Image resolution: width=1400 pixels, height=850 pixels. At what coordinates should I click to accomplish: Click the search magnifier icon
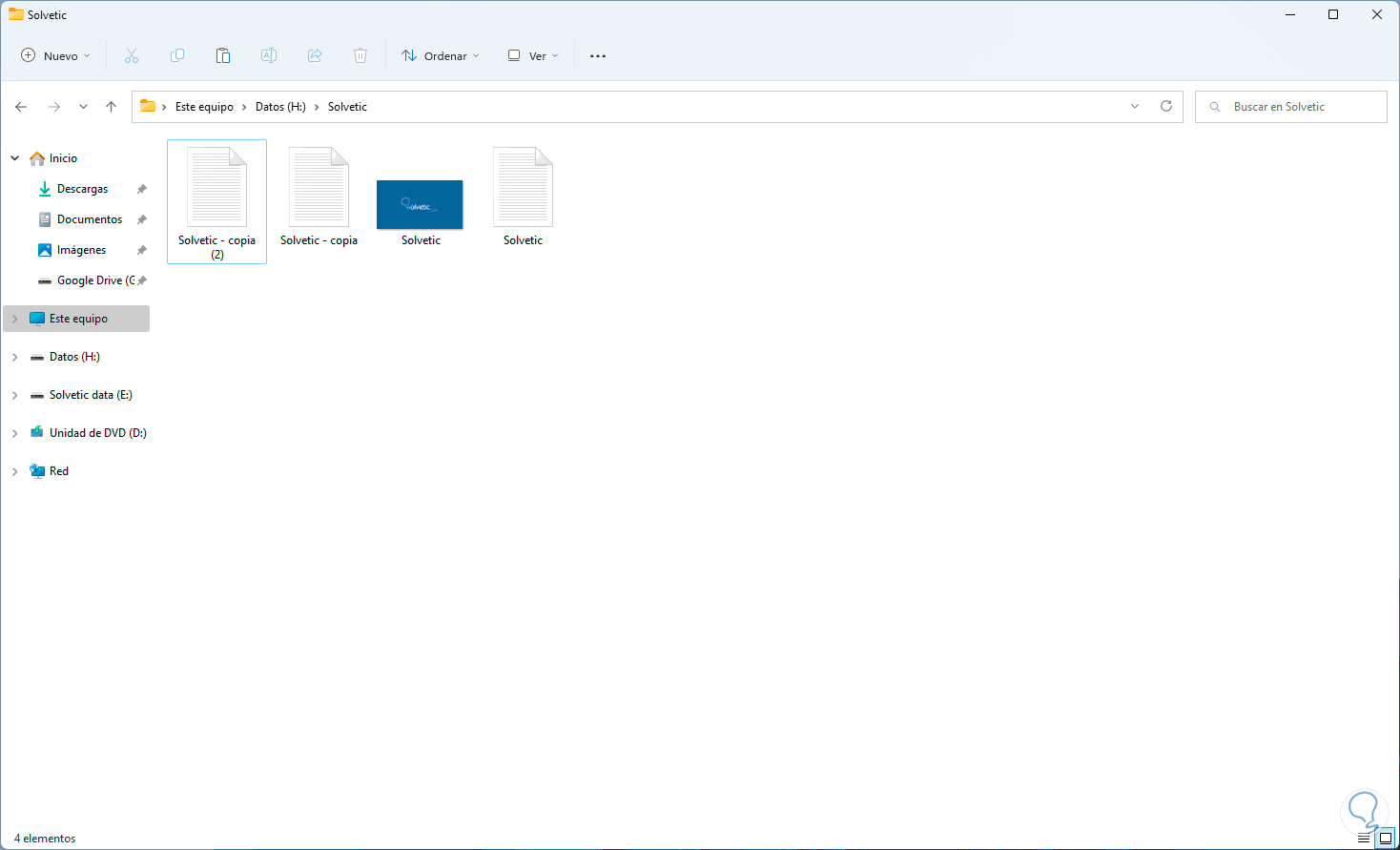(x=1215, y=107)
